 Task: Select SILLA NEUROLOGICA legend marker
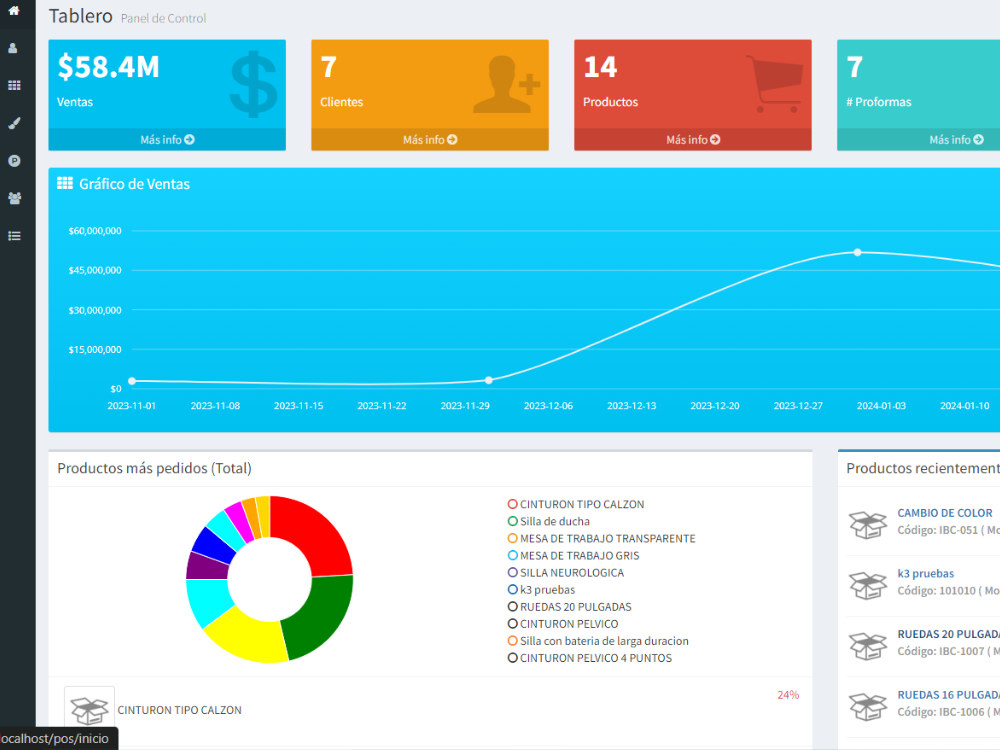(x=512, y=573)
